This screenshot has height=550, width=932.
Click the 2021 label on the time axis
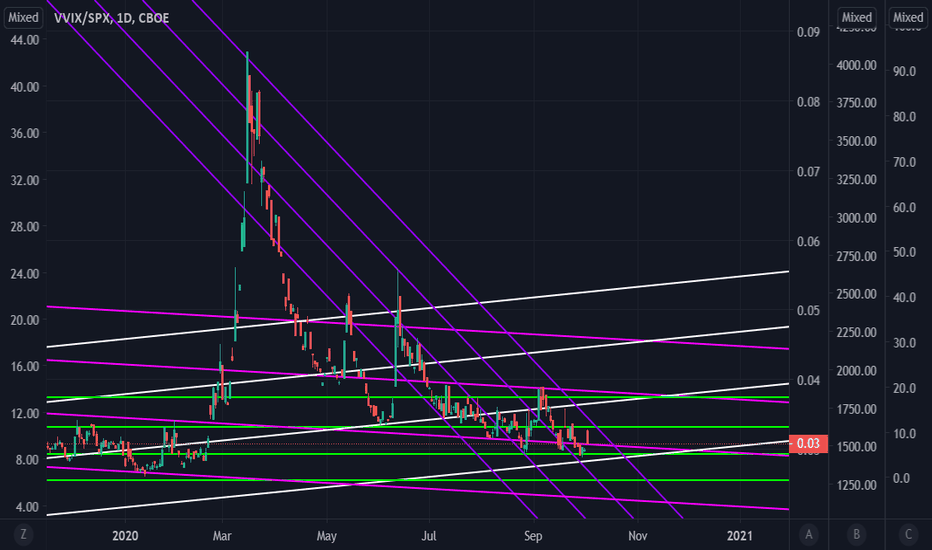pos(739,536)
